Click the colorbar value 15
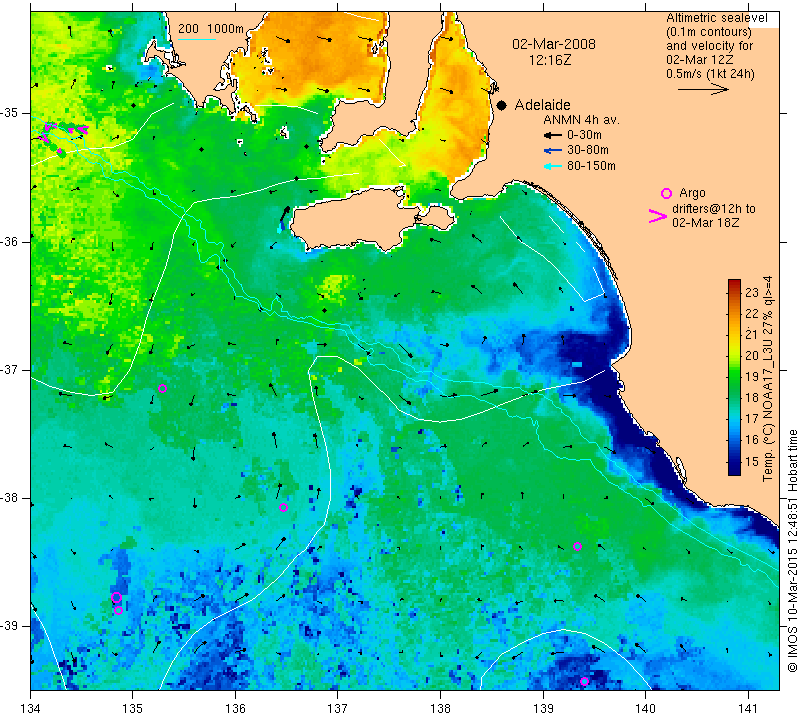The height and width of the screenshot is (720, 800). click(x=752, y=461)
